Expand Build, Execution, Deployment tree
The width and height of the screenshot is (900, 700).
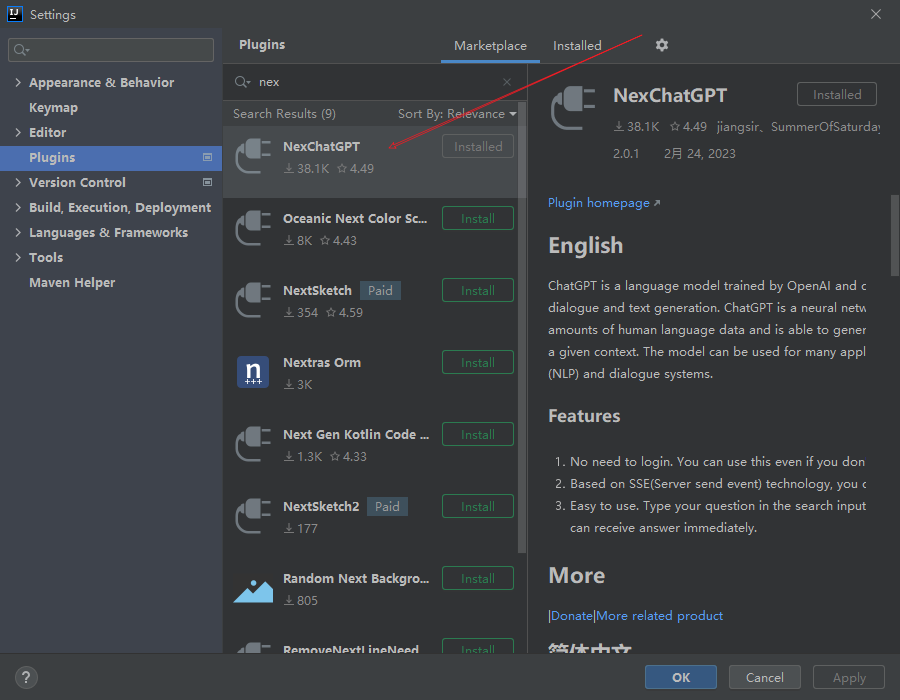coord(18,207)
